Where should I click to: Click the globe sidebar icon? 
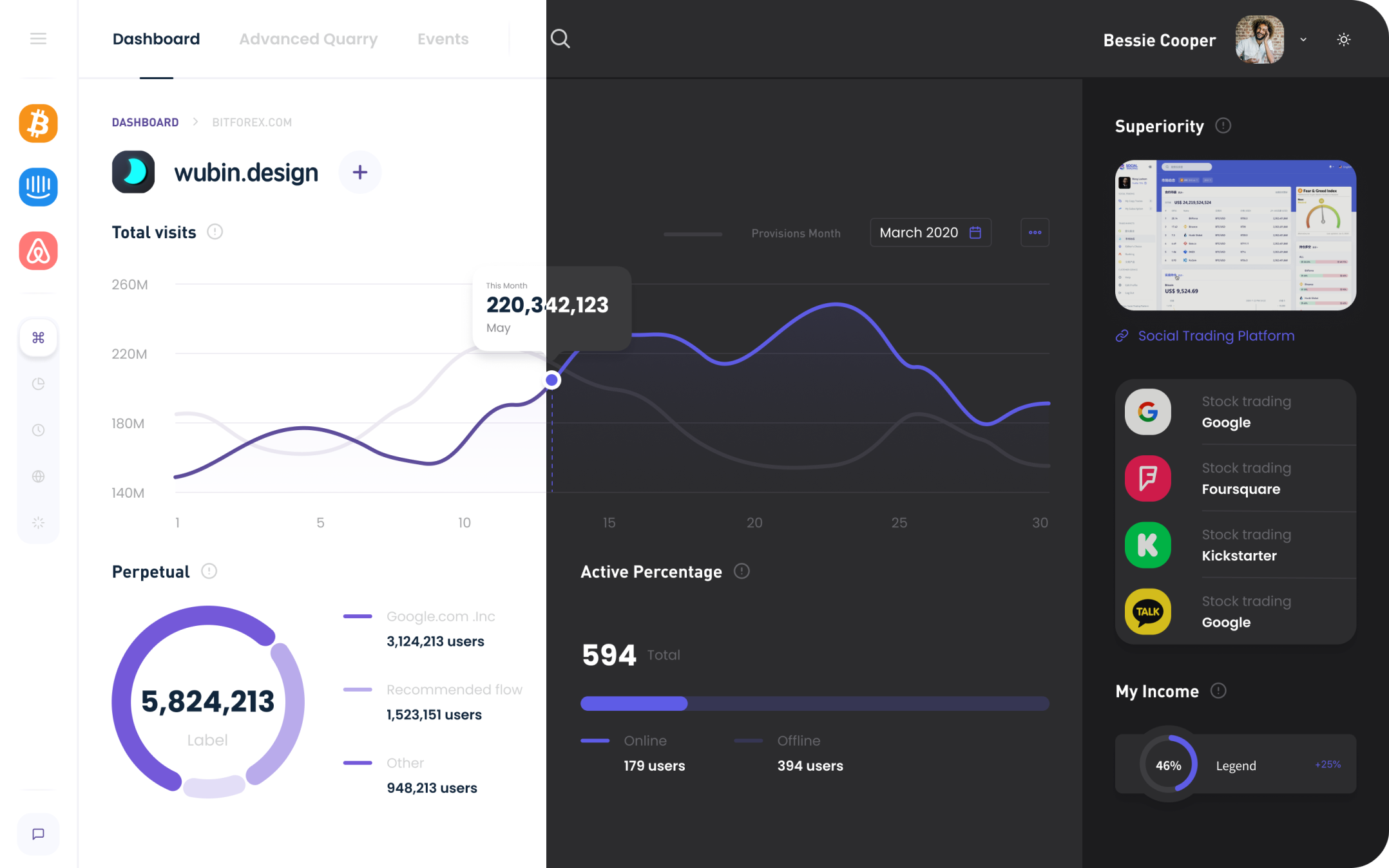coord(38,476)
